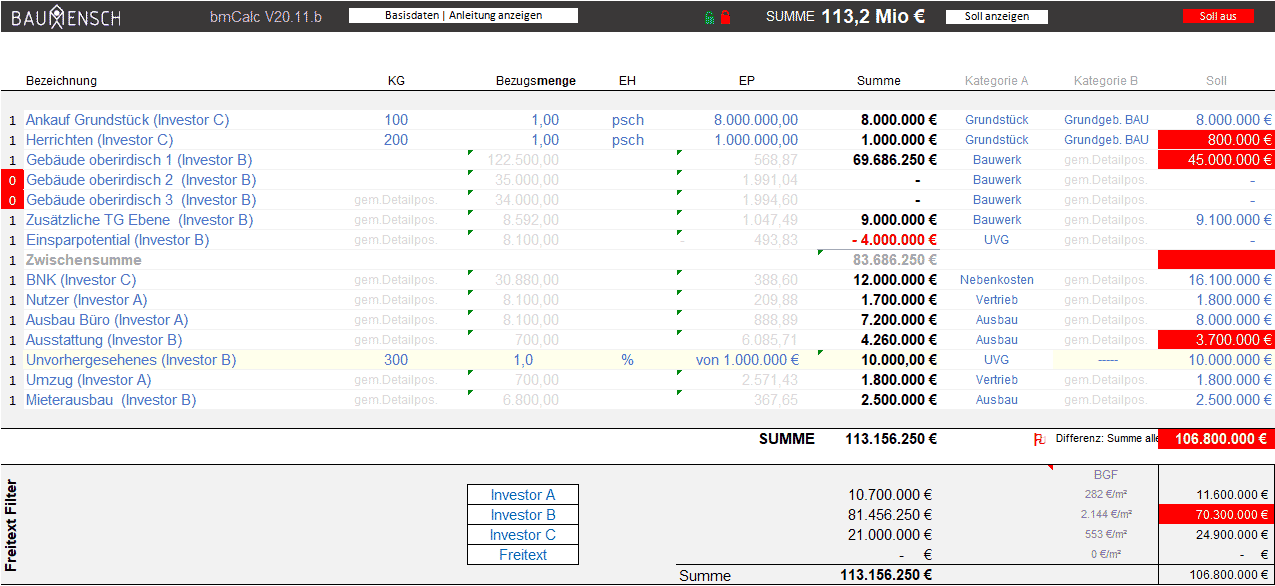Screen dimensions: 1275x586
Task: Select the Bezugsmenge column header
Action: tap(535, 81)
